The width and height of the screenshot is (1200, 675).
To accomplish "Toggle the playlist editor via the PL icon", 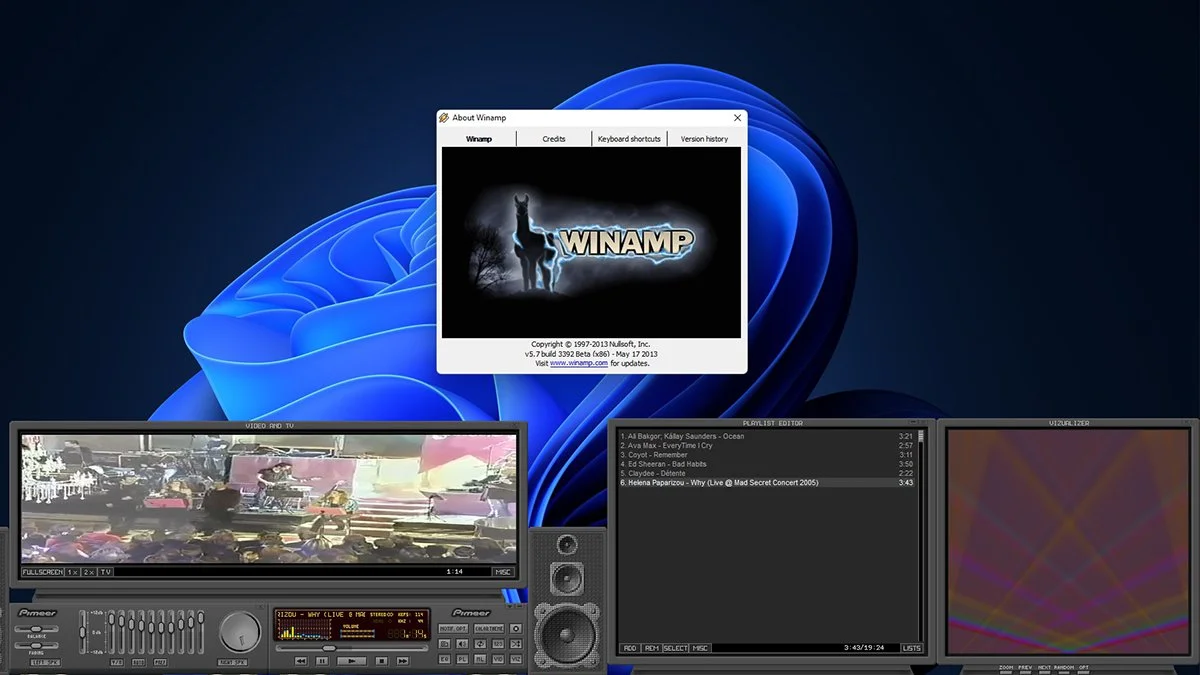I will [462, 659].
